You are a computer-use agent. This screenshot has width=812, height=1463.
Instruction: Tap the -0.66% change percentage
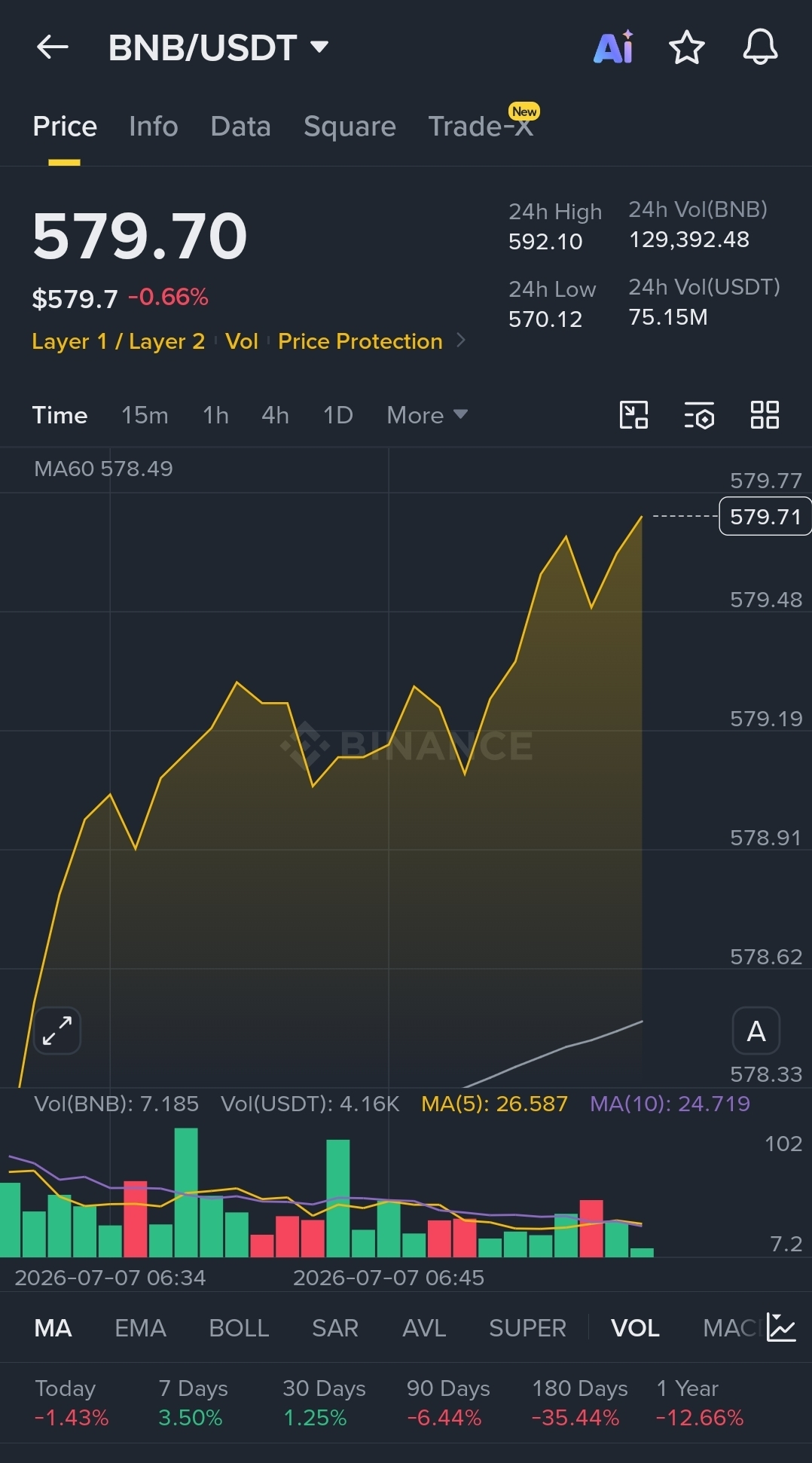pyautogui.click(x=168, y=297)
